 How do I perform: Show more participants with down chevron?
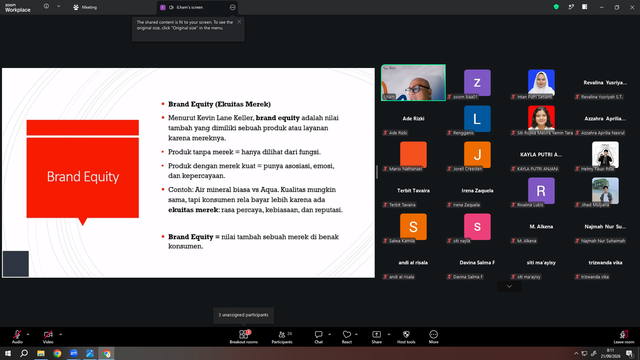(509, 286)
